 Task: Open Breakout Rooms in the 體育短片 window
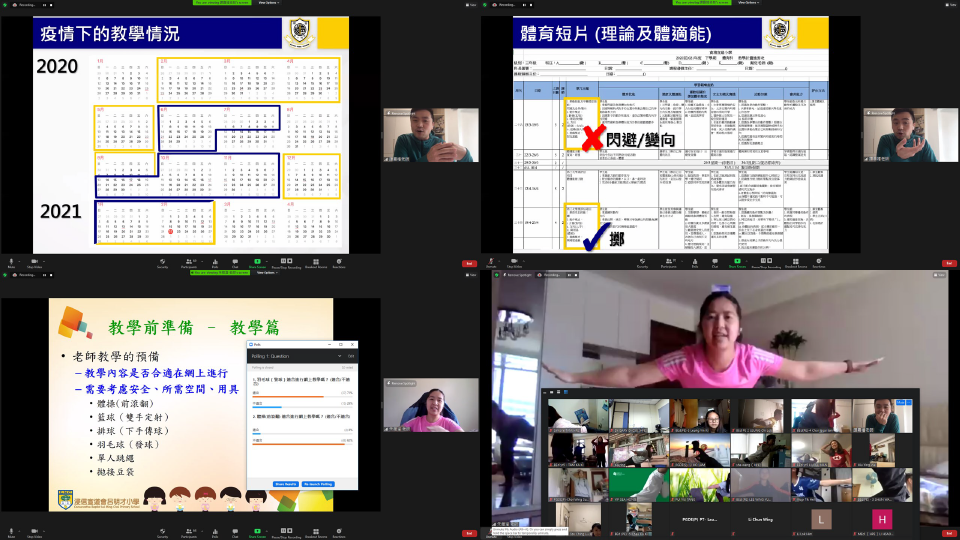click(x=796, y=263)
